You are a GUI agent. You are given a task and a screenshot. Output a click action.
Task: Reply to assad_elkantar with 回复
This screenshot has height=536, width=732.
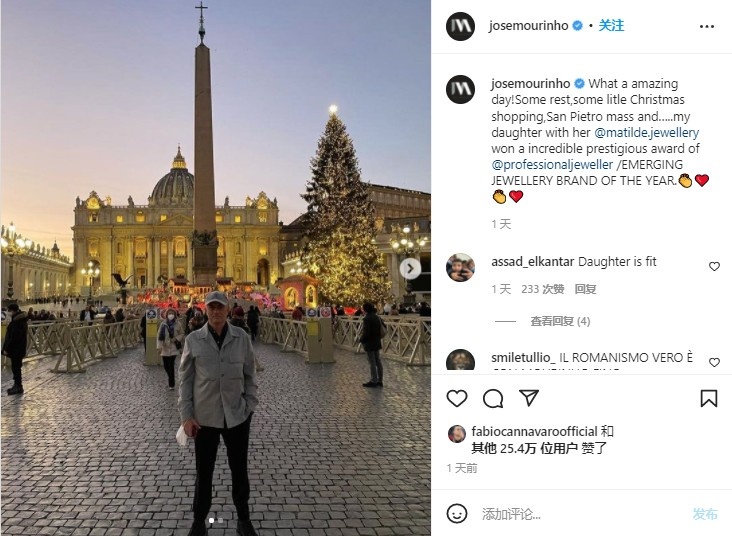pyautogui.click(x=585, y=289)
